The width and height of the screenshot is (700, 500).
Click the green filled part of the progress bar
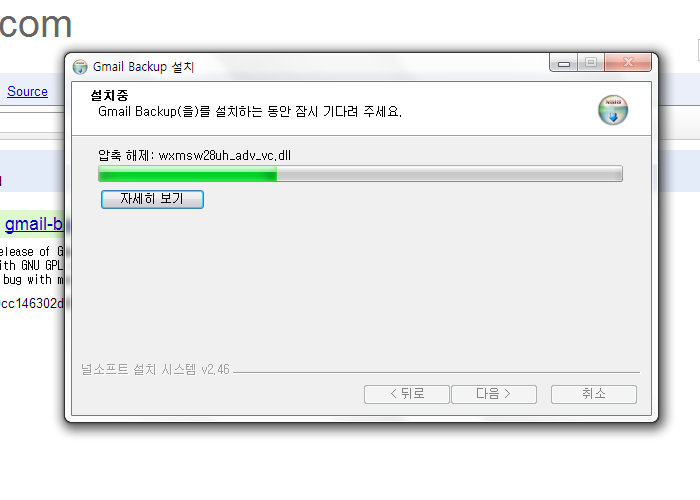point(188,174)
